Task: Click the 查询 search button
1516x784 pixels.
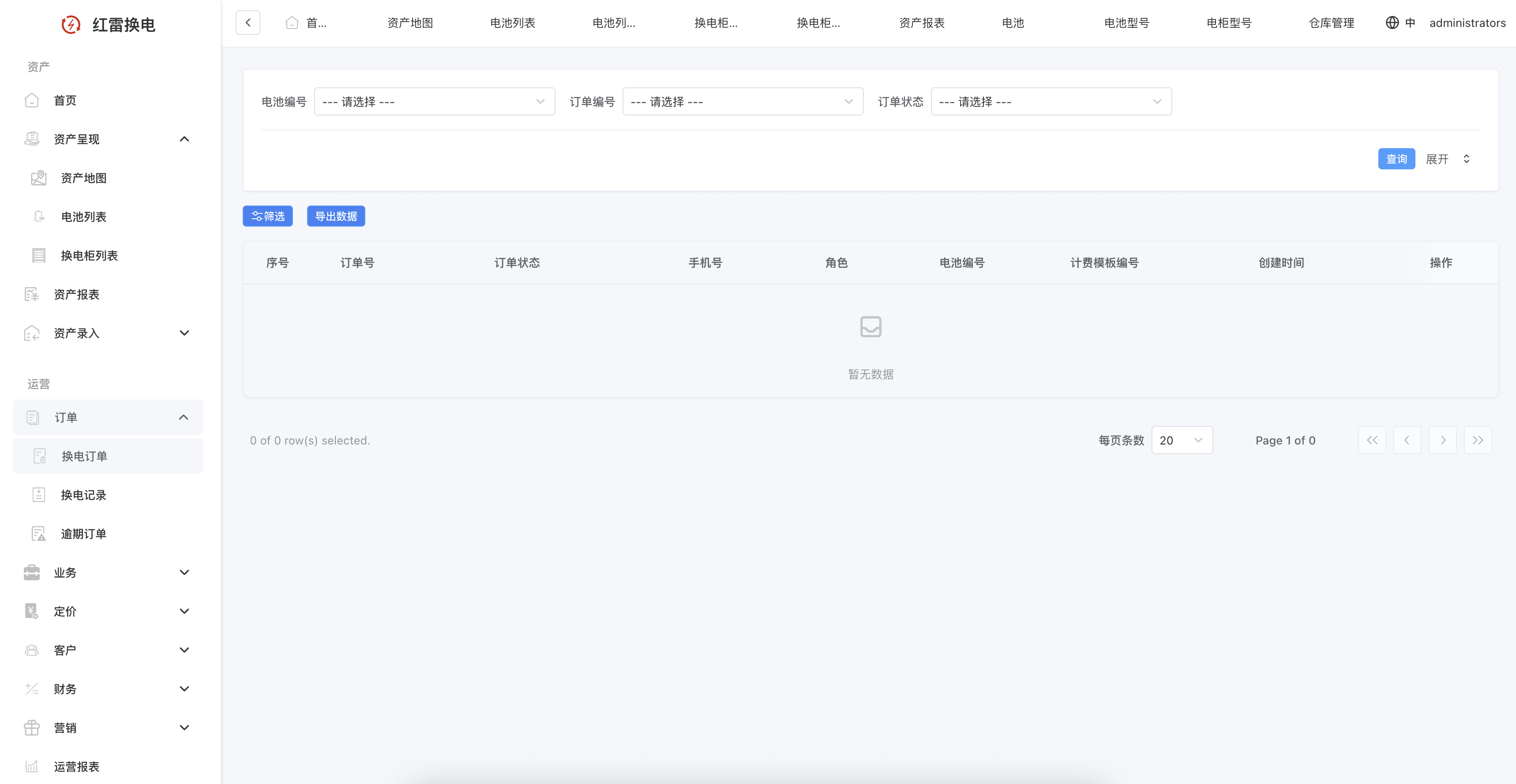Action: (x=1396, y=159)
